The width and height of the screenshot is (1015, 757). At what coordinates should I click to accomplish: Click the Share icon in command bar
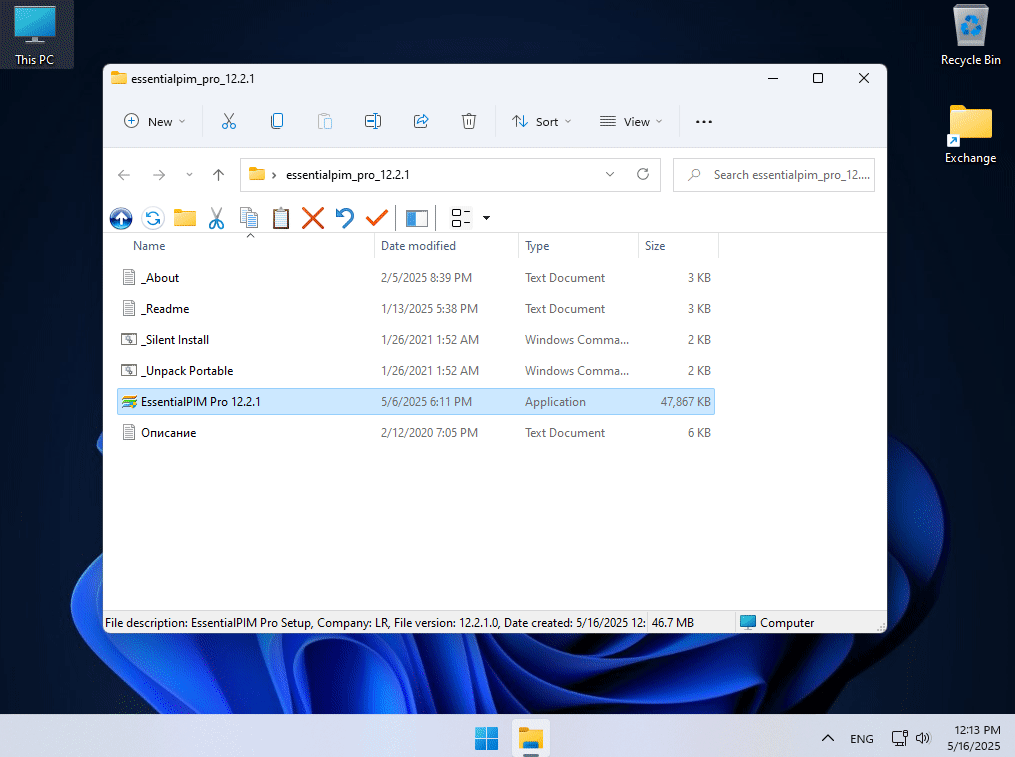point(421,121)
